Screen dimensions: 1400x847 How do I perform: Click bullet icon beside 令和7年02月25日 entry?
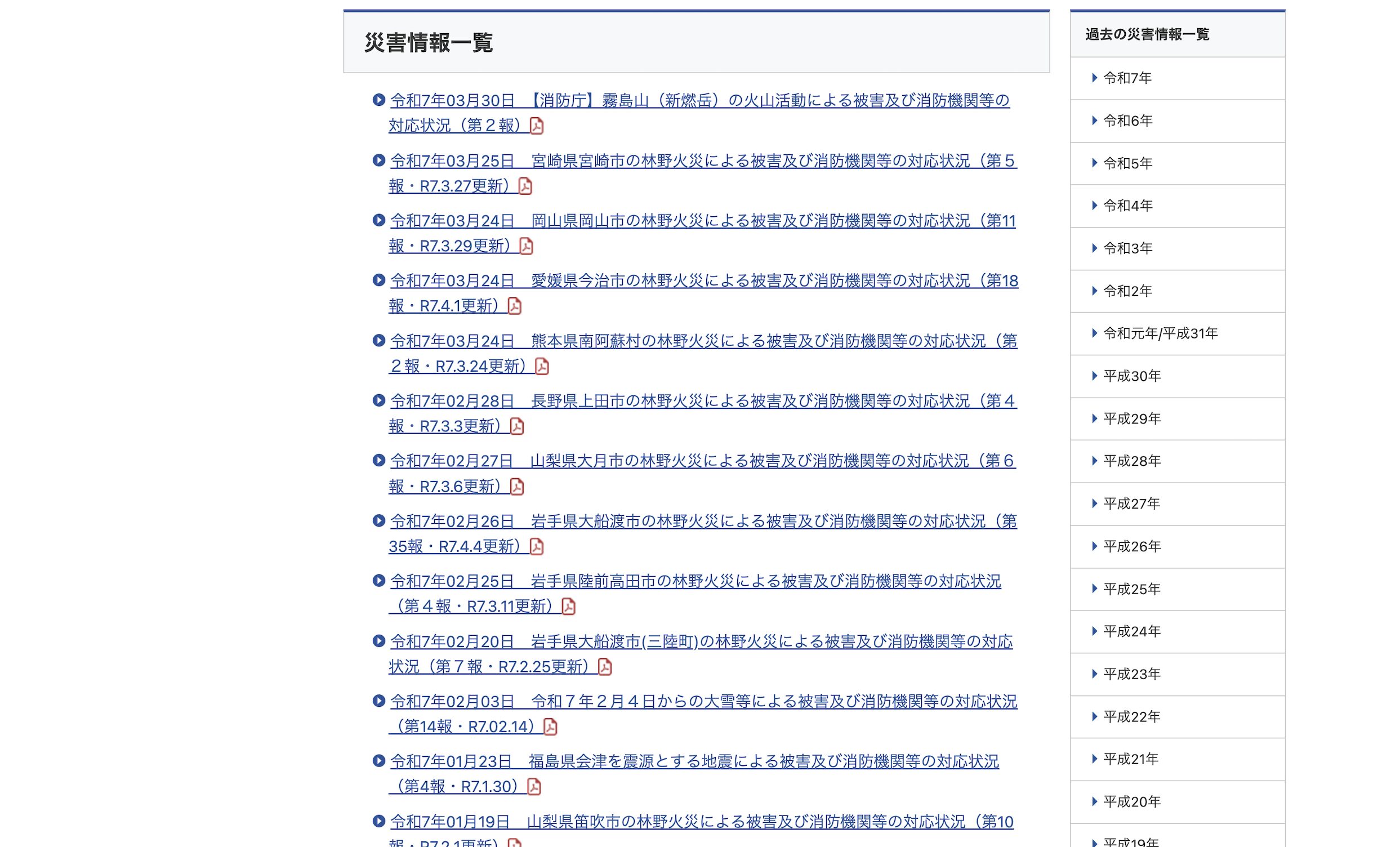tap(379, 581)
